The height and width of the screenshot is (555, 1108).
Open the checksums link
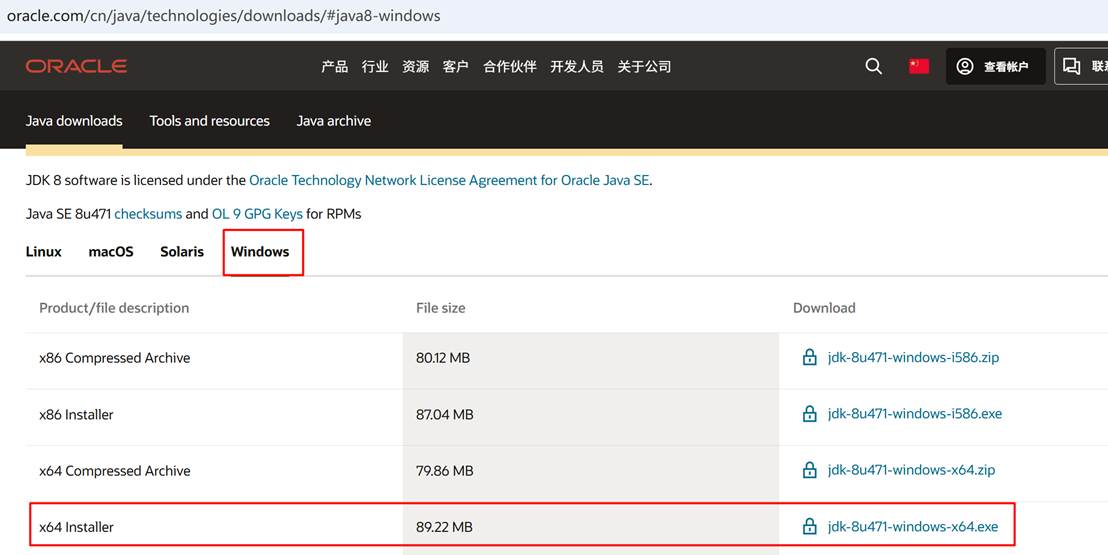click(x=148, y=214)
